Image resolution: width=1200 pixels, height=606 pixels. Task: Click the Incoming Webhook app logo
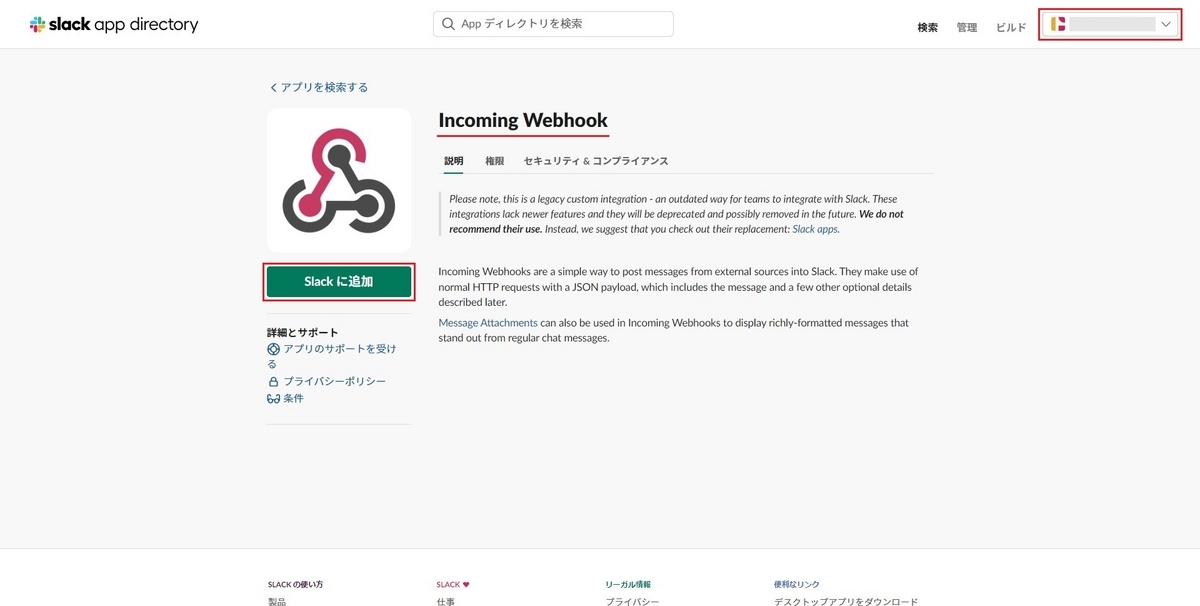tap(339, 180)
